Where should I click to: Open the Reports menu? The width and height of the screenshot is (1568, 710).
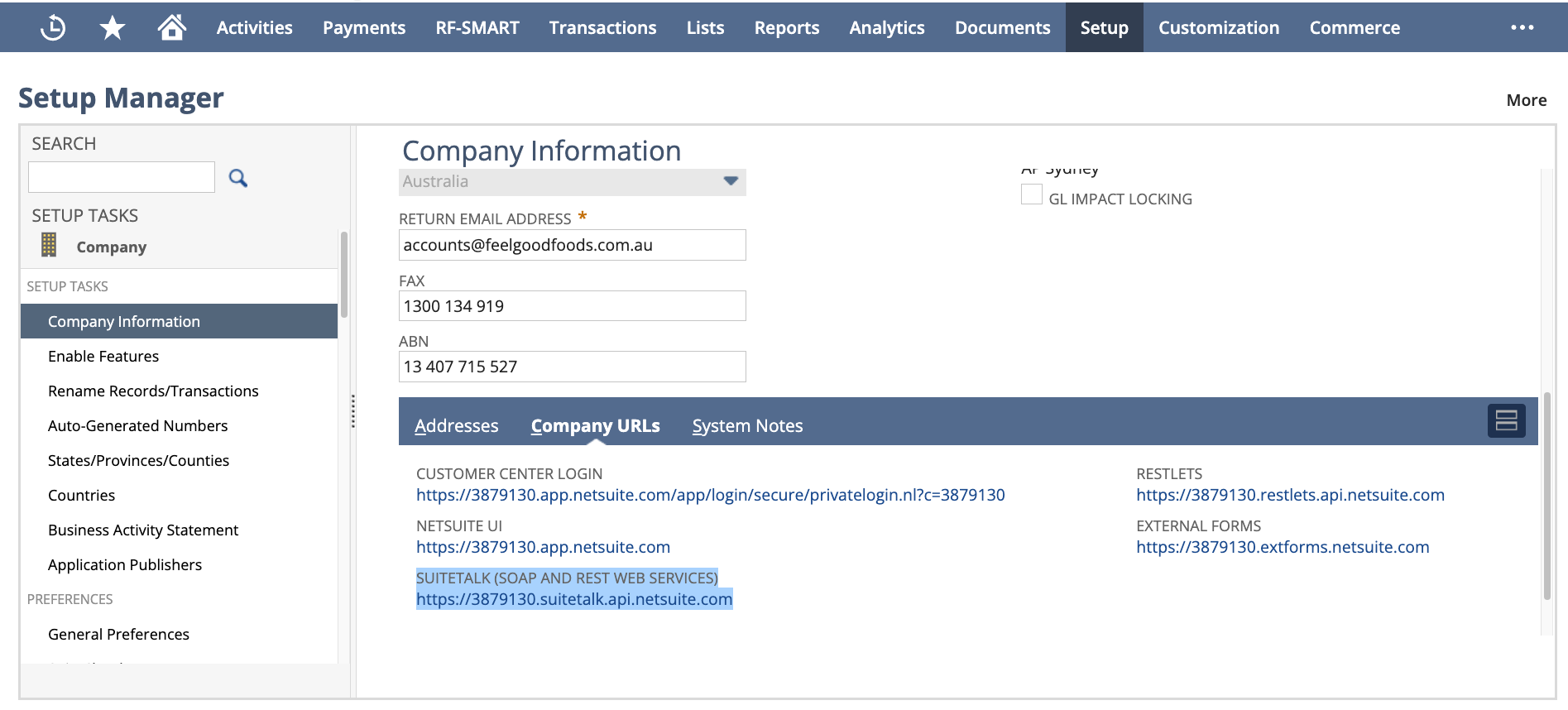pyautogui.click(x=787, y=27)
